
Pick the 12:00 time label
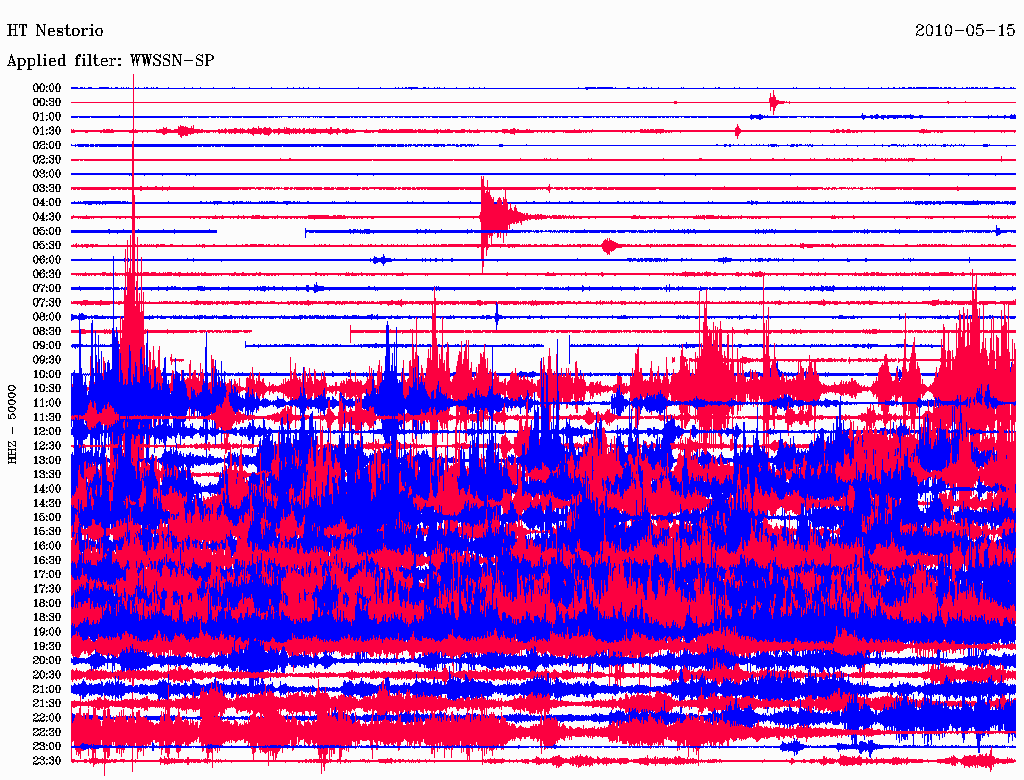click(x=47, y=431)
